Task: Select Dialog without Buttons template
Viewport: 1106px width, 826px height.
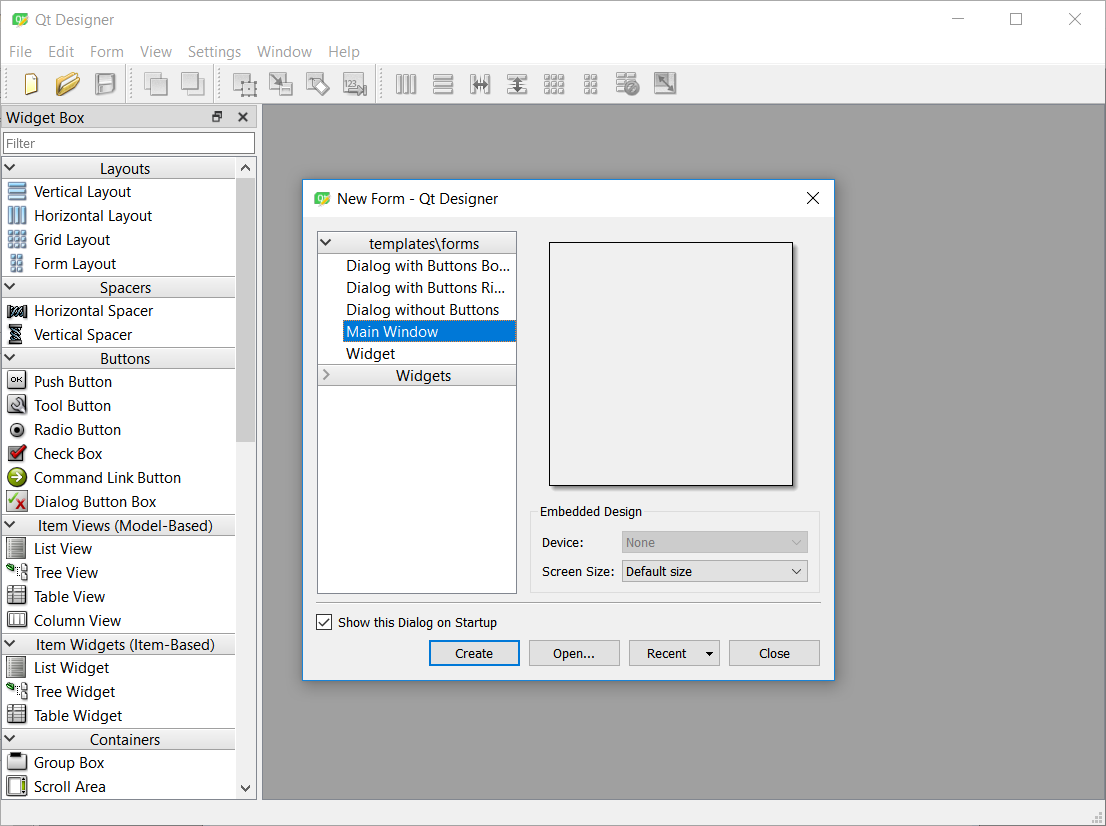Action: tap(423, 310)
